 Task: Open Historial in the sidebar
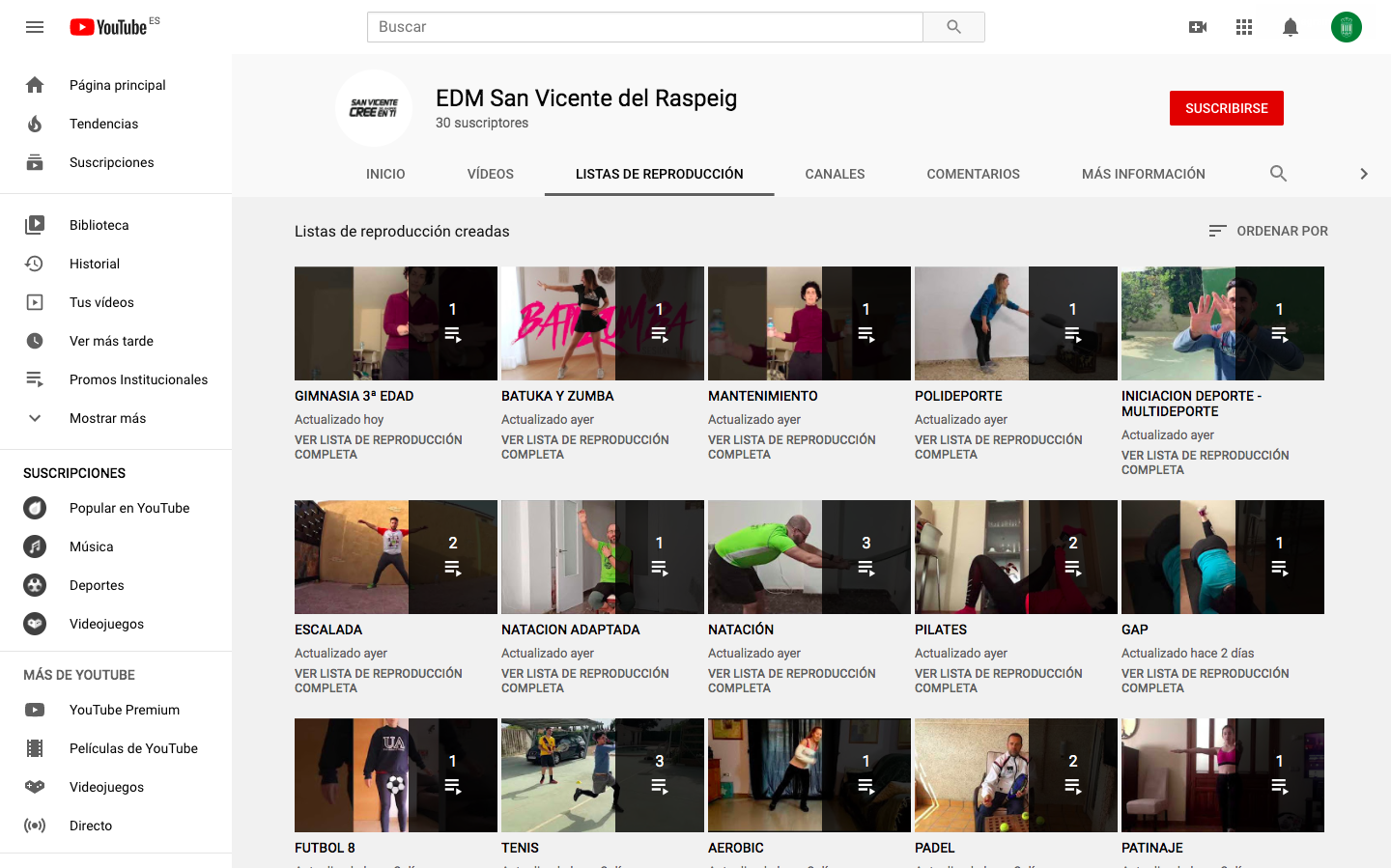tap(116, 264)
